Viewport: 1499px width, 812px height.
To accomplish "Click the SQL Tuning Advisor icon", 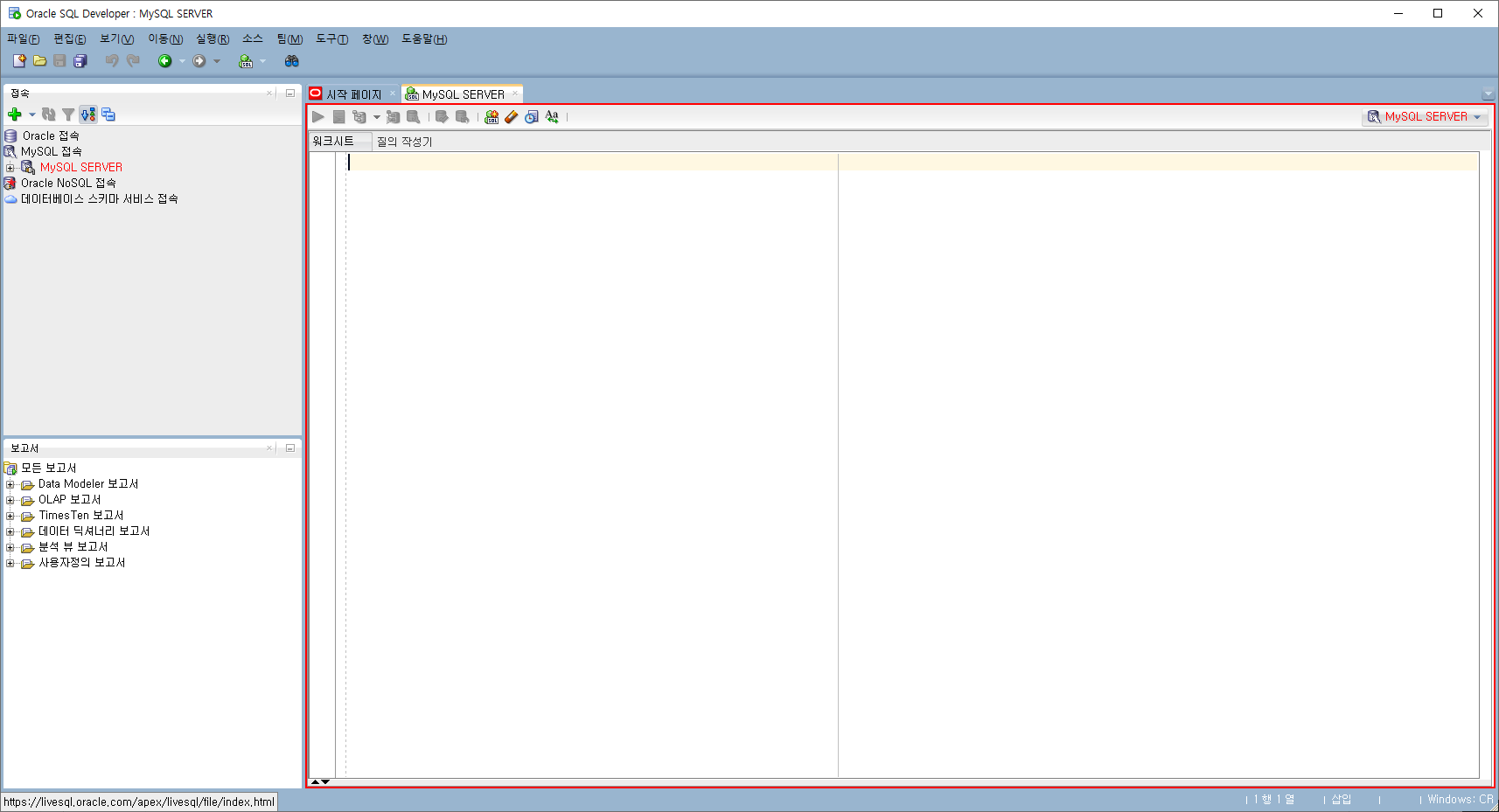I will pos(414,116).
